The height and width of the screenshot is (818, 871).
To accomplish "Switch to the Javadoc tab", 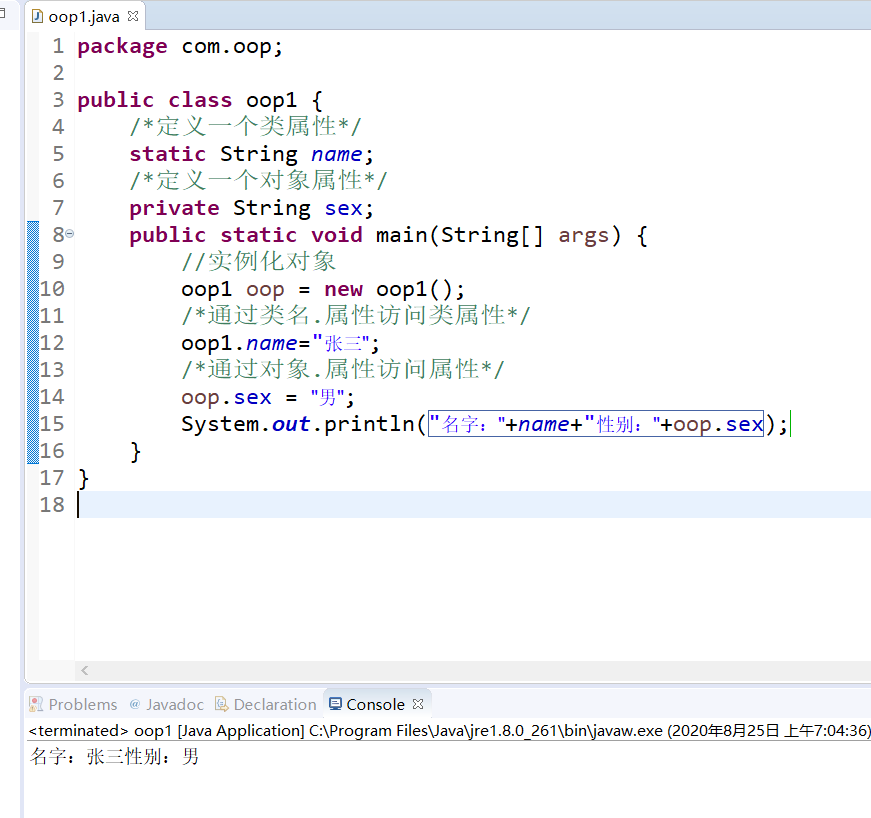I will click(x=167, y=704).
